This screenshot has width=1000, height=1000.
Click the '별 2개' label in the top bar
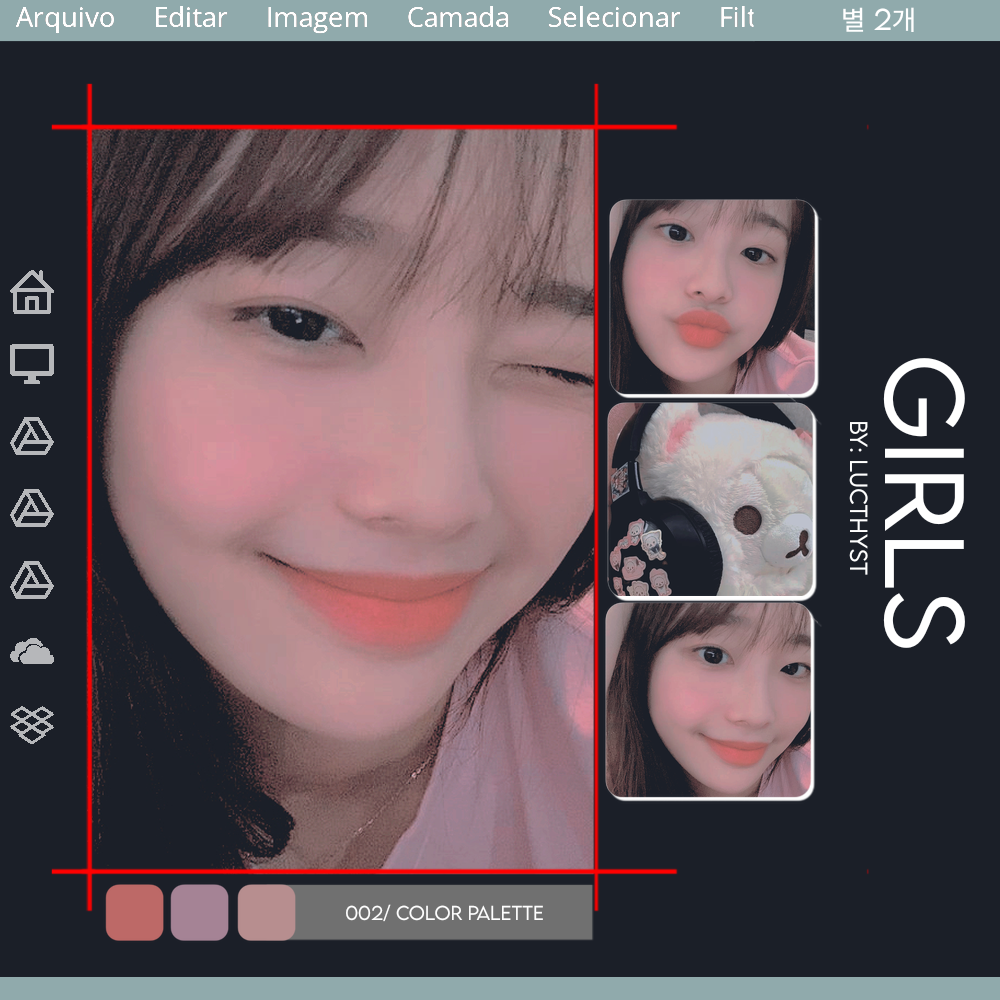click(x=878, y=19)
